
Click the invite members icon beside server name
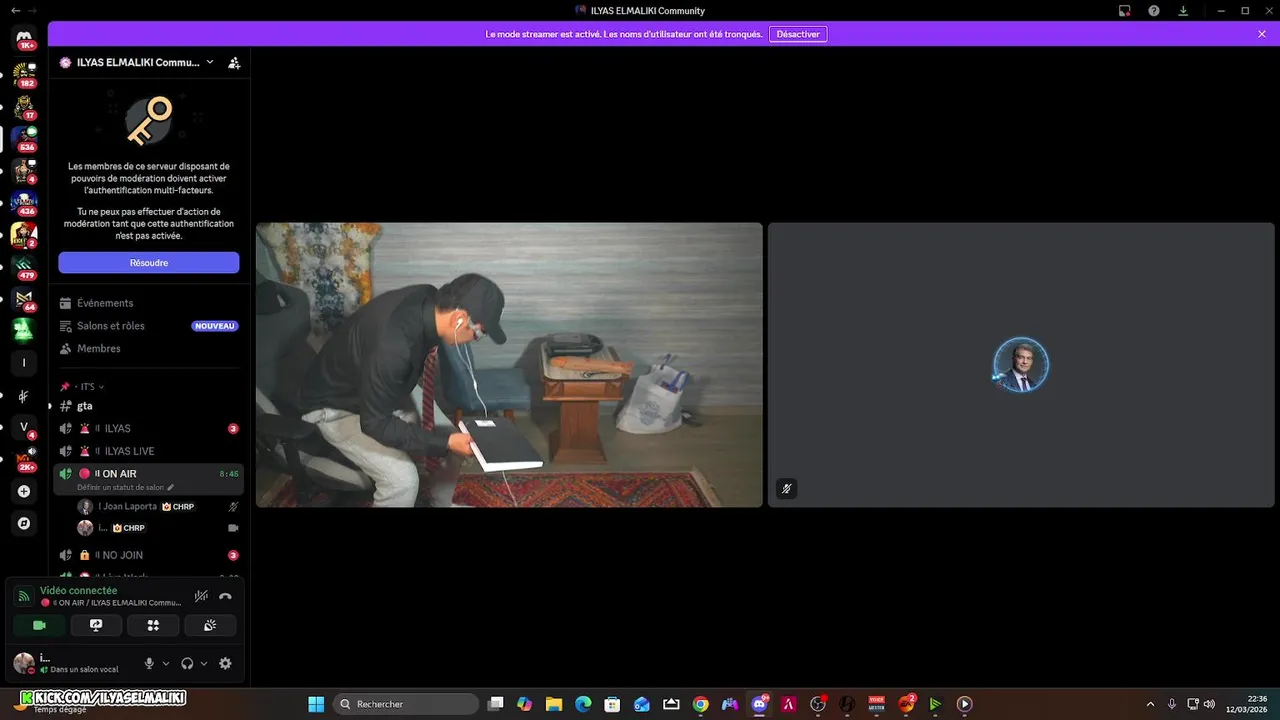(x=234, y=62)
